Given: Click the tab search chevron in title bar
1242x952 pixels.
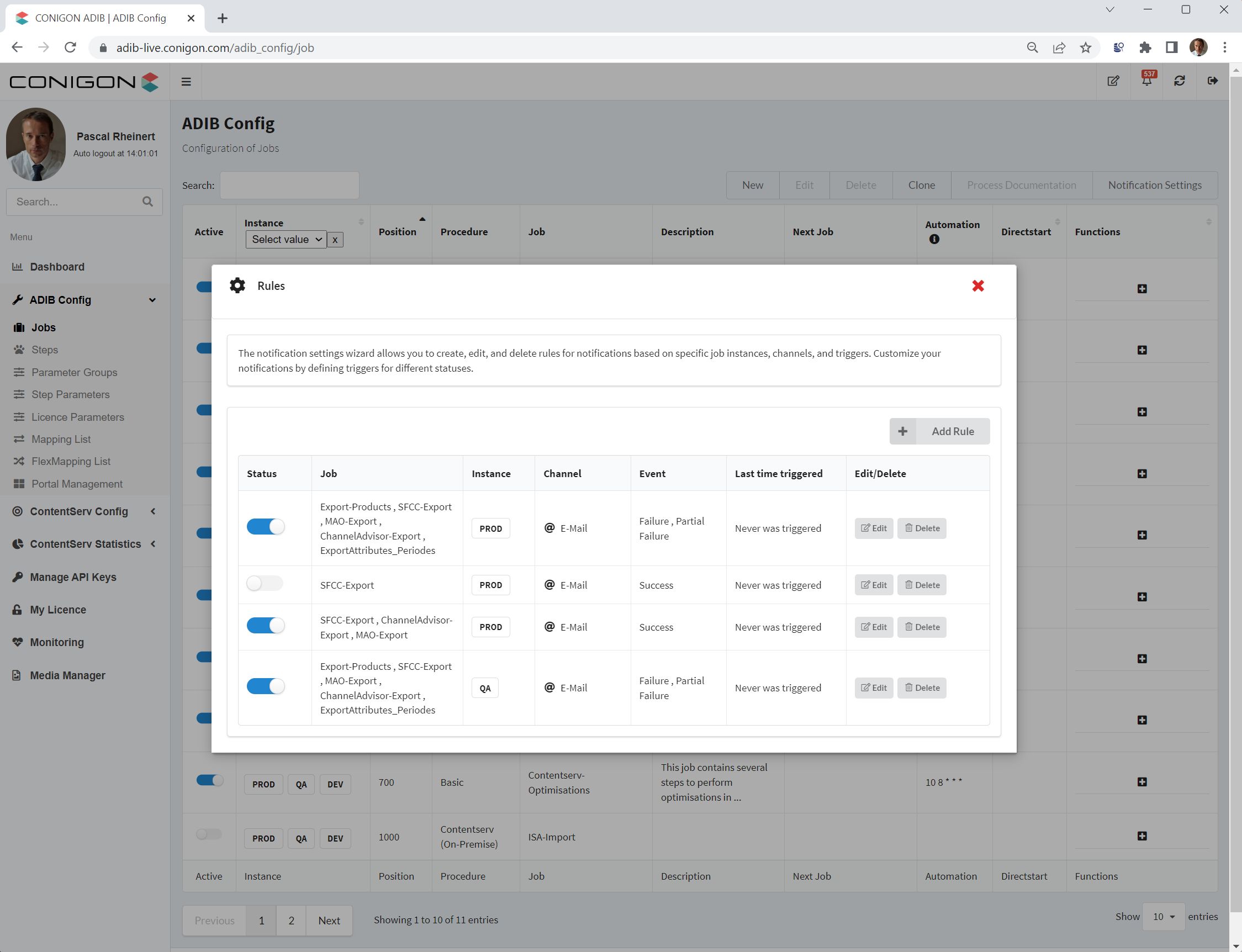Looking at the screenshot, I should click(1110, 9).
